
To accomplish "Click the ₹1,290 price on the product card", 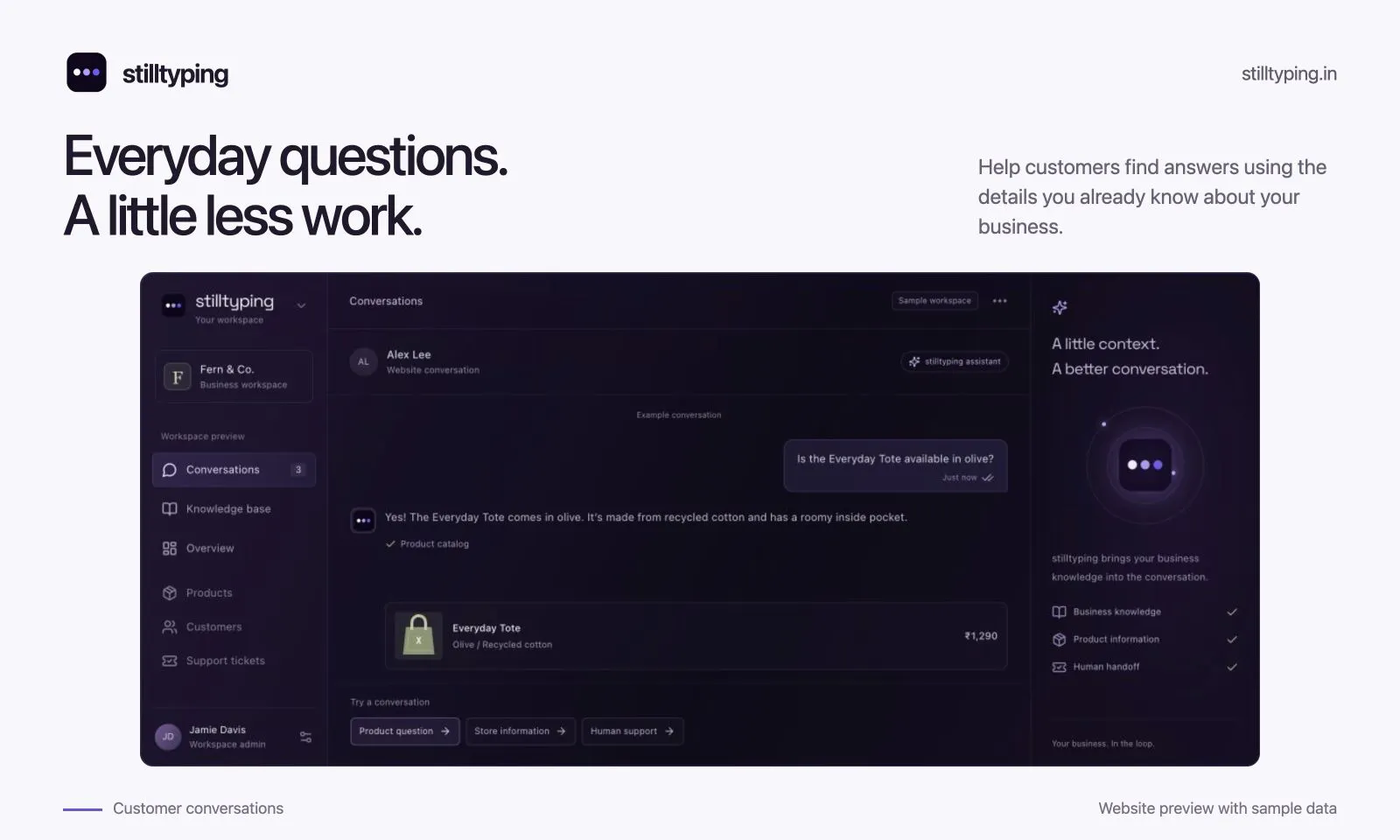I will tap(981, 636).
